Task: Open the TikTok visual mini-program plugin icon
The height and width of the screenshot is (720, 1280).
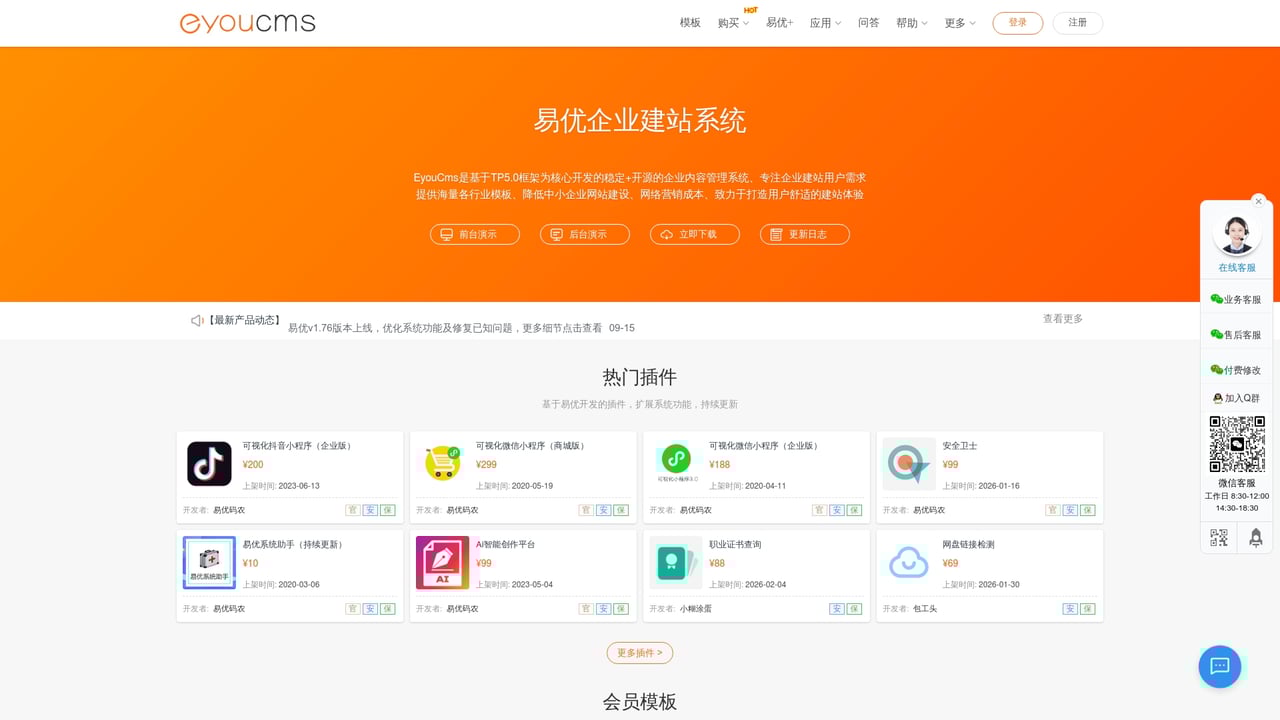Action: pos(208,463)
